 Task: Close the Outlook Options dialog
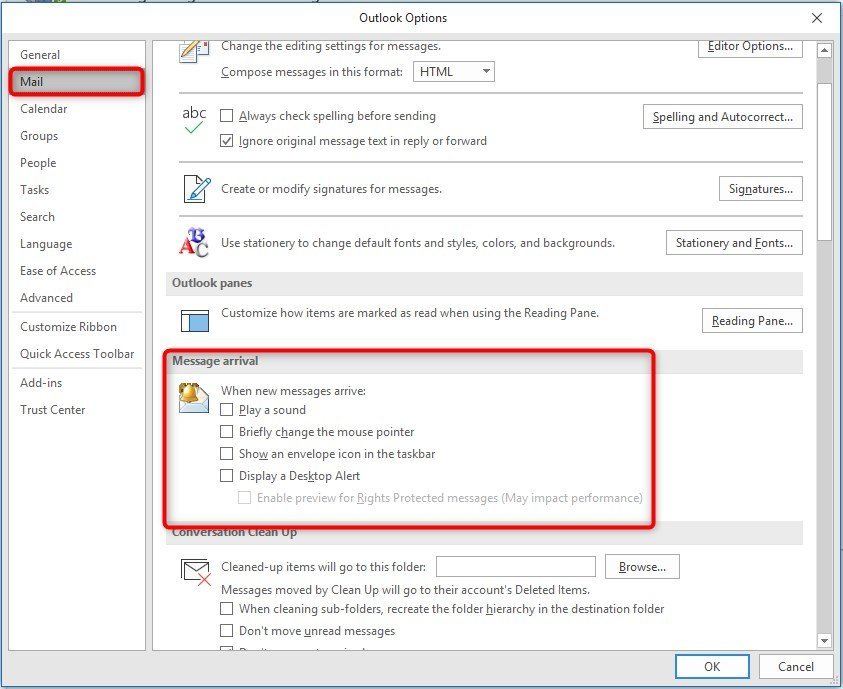[x=817, y=18]
